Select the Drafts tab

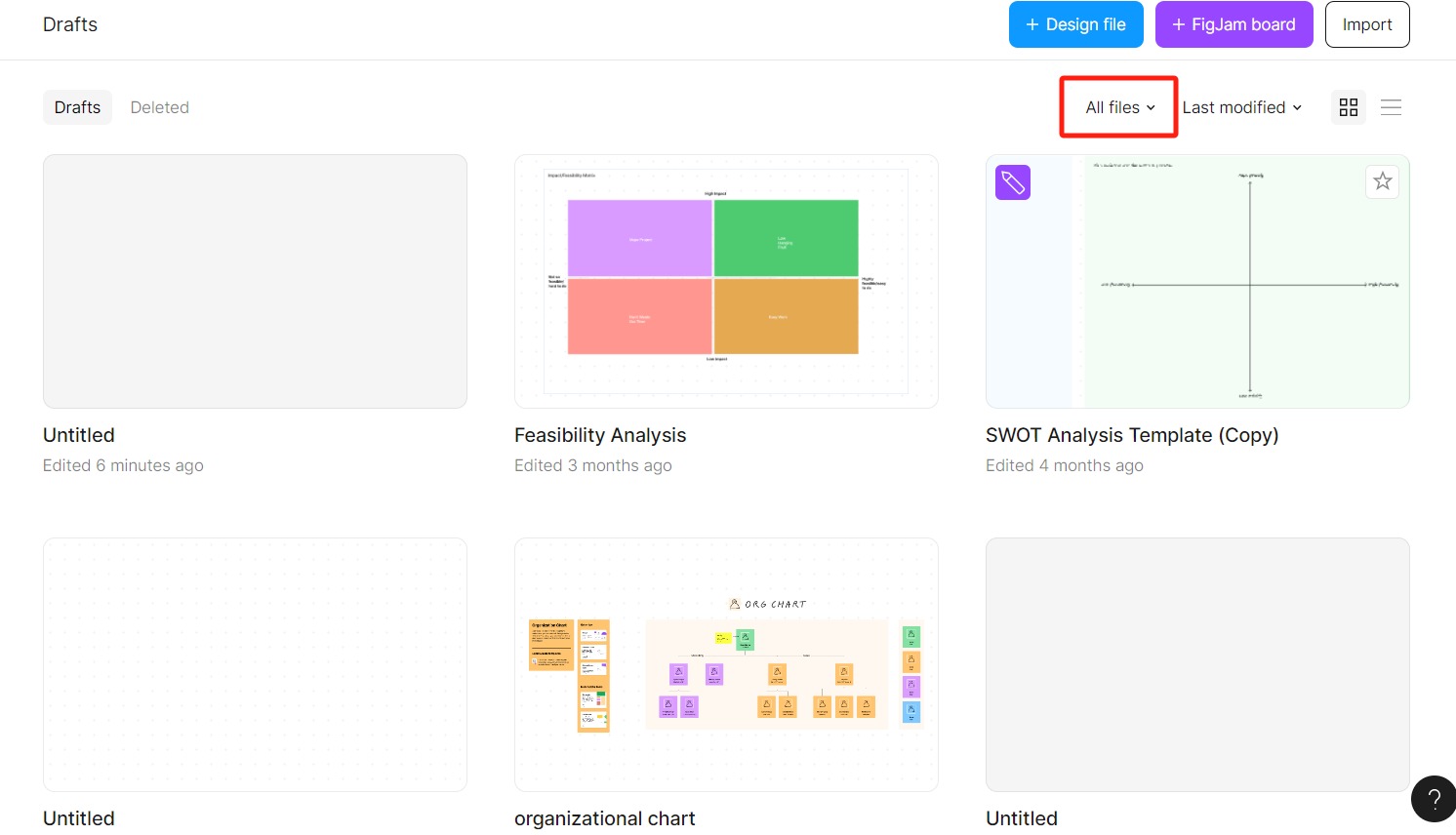[77, 107]
